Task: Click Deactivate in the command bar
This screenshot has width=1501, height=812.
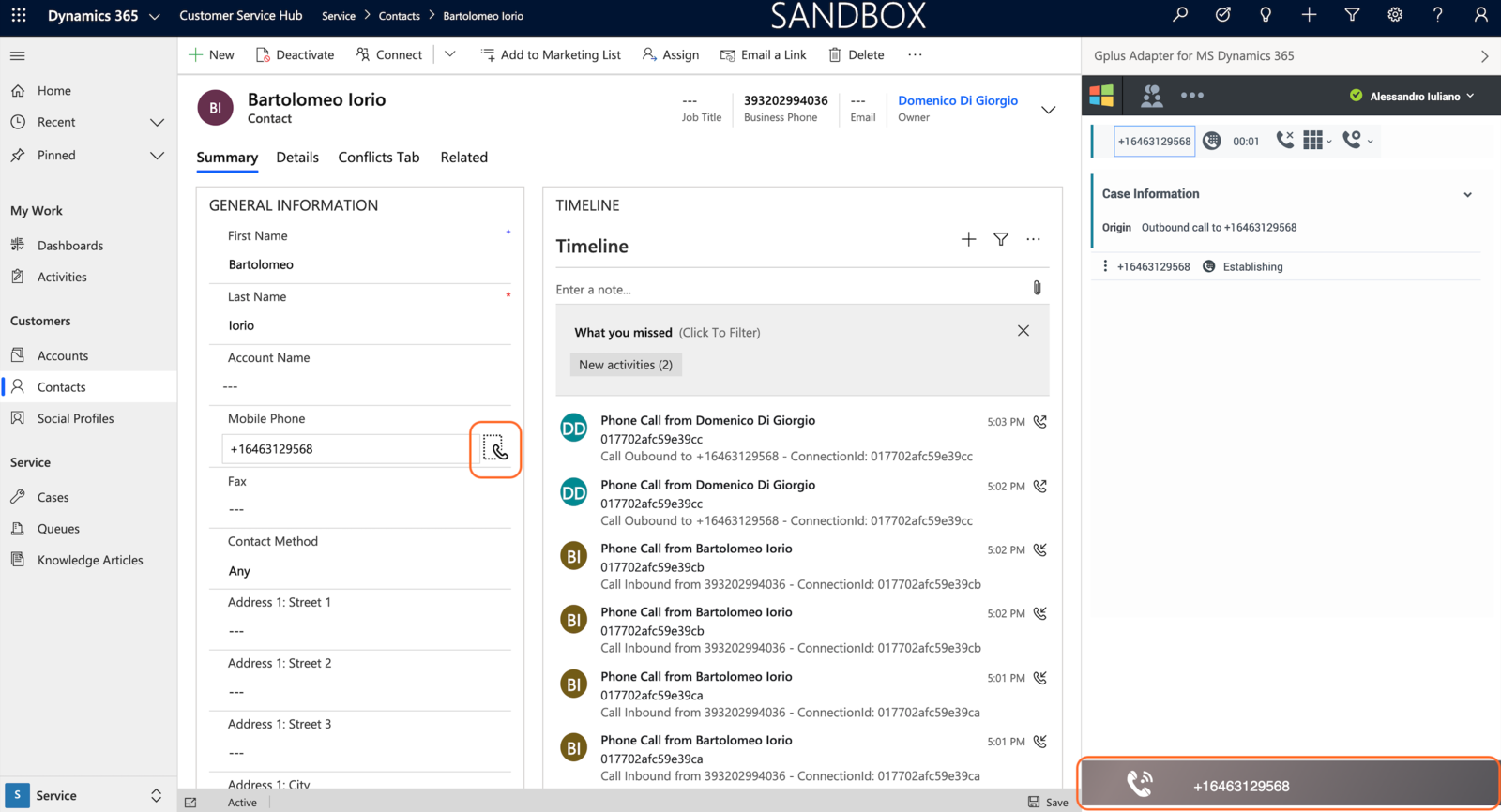Action: pyautogui.click(x=295, y=54)
